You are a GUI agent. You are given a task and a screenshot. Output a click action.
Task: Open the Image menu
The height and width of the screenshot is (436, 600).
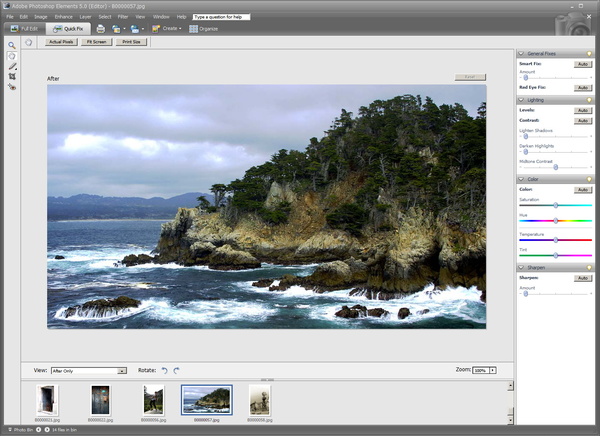click(x=41, y=17)
